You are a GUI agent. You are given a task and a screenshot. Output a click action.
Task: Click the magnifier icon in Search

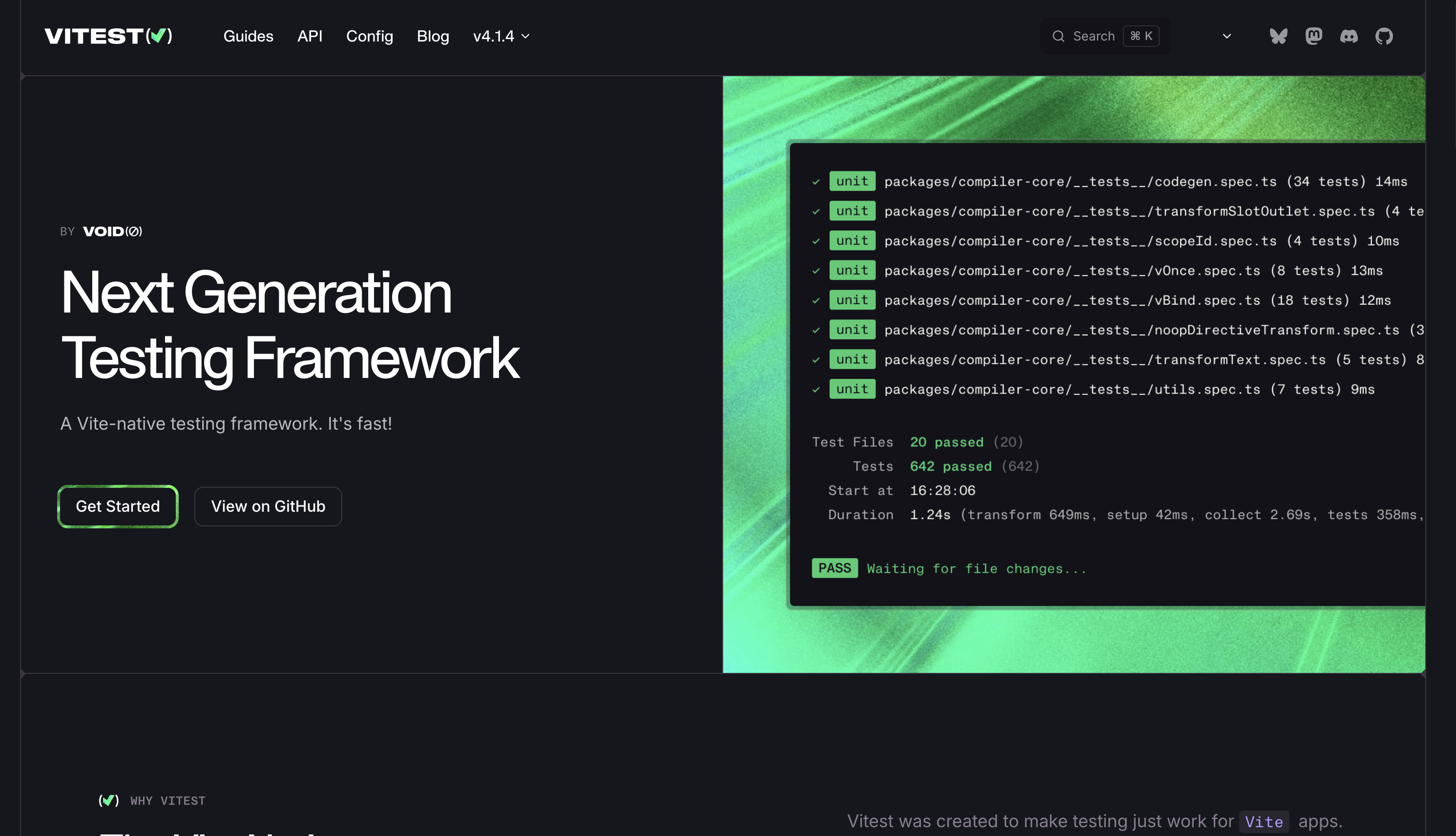[x=1058, y=36]
